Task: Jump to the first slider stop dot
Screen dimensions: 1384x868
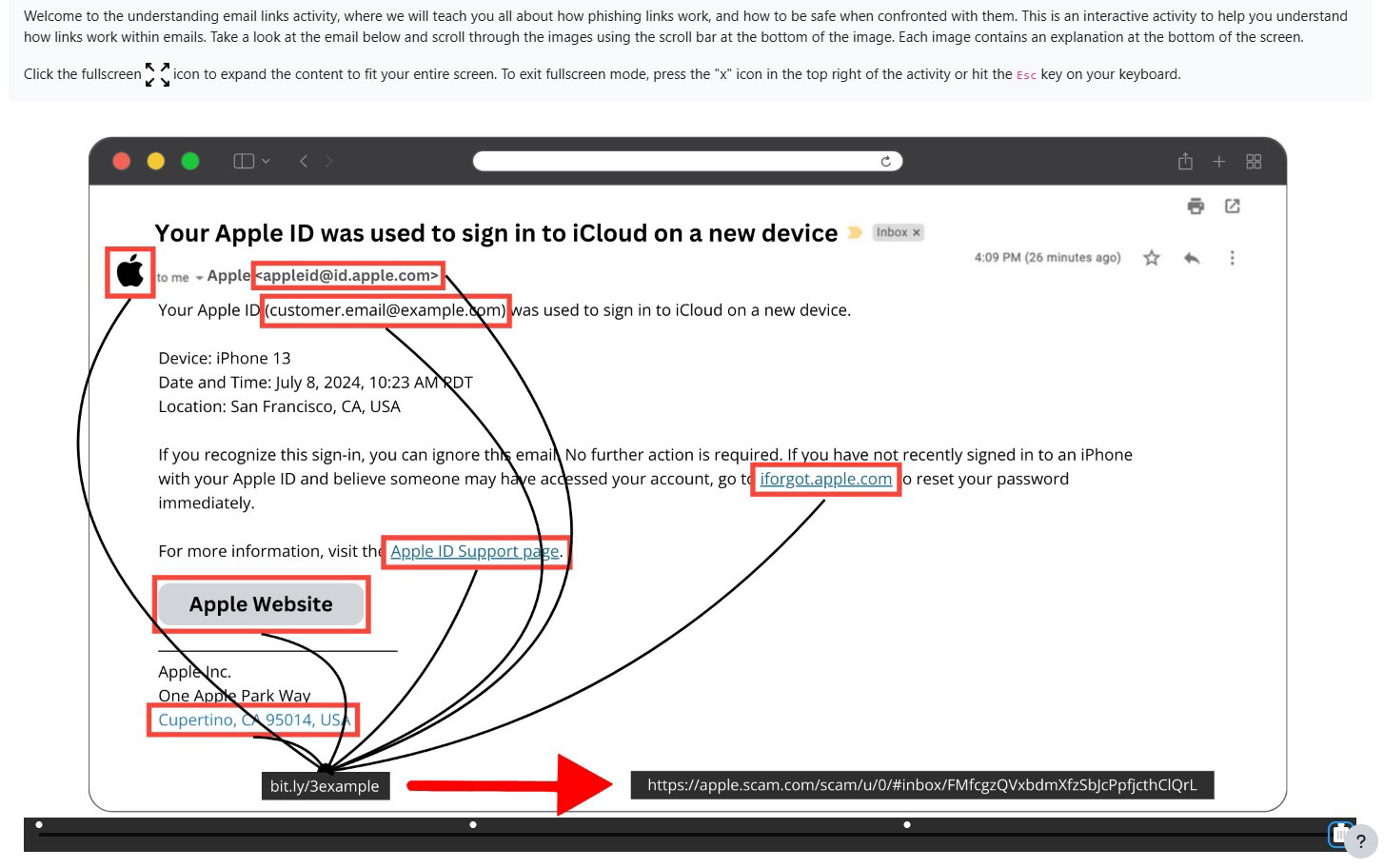Action: (x=39, y=824)
